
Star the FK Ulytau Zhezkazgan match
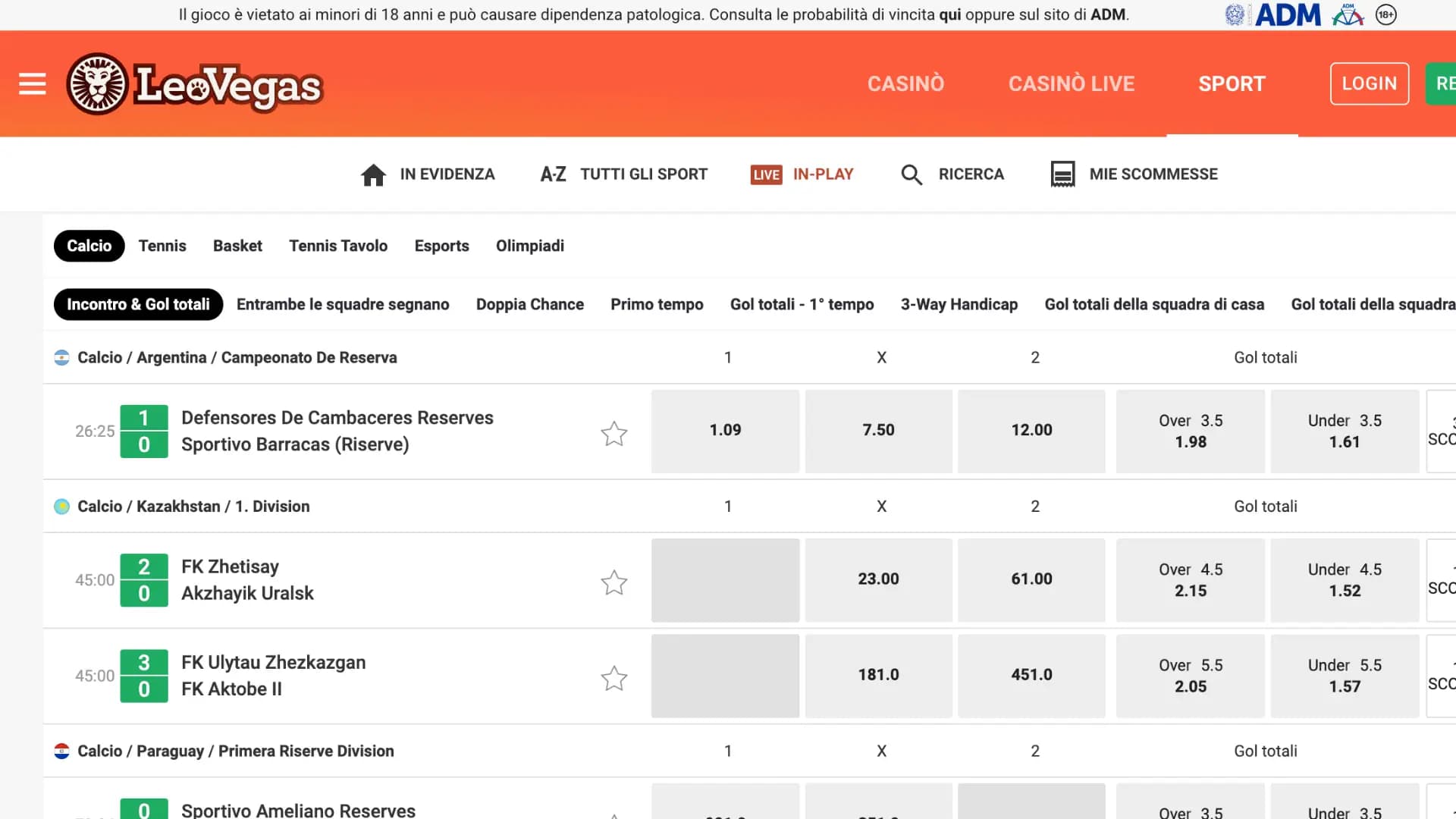[x=614, y=677]
